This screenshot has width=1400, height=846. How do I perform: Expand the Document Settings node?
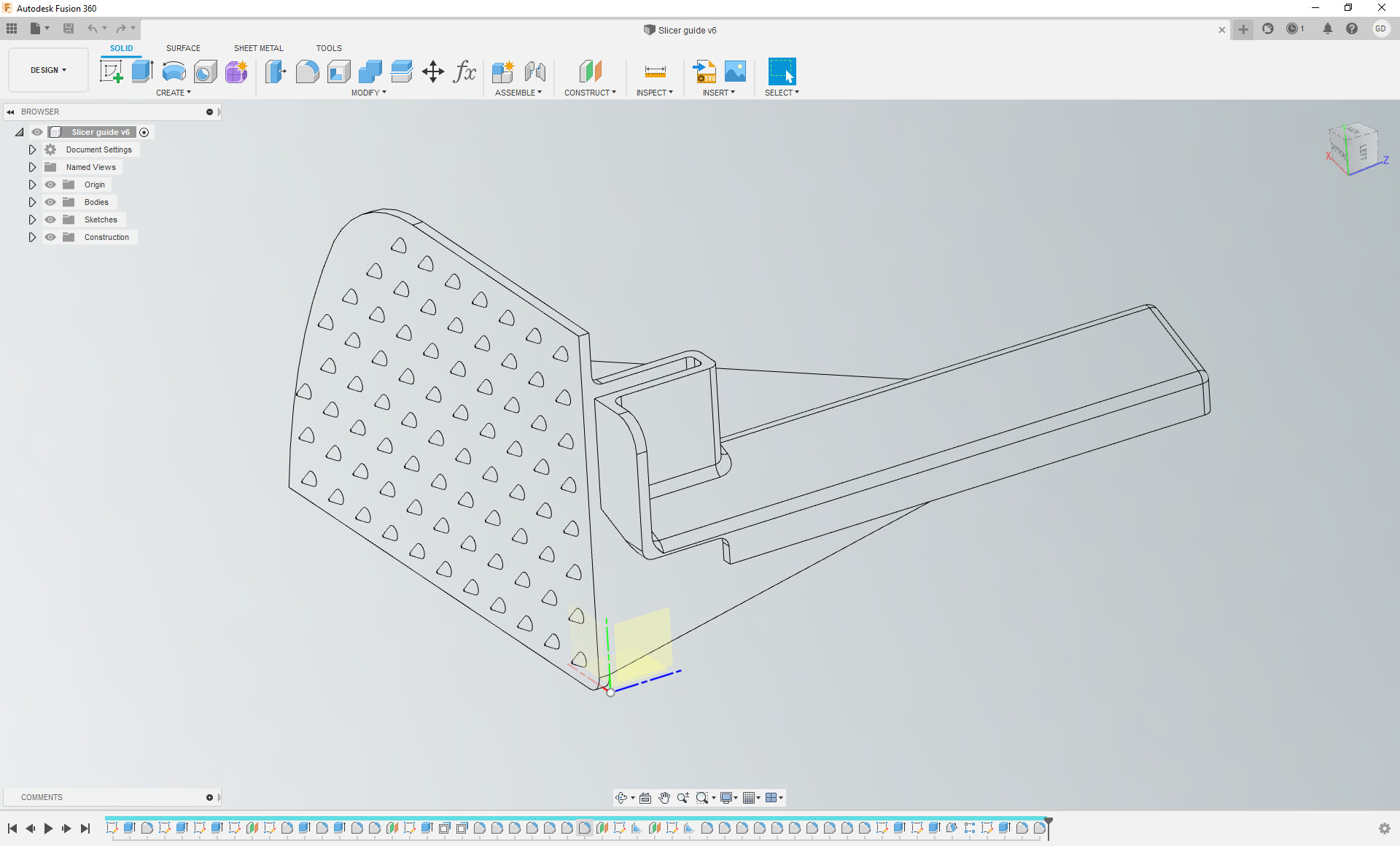coord(32,150)
